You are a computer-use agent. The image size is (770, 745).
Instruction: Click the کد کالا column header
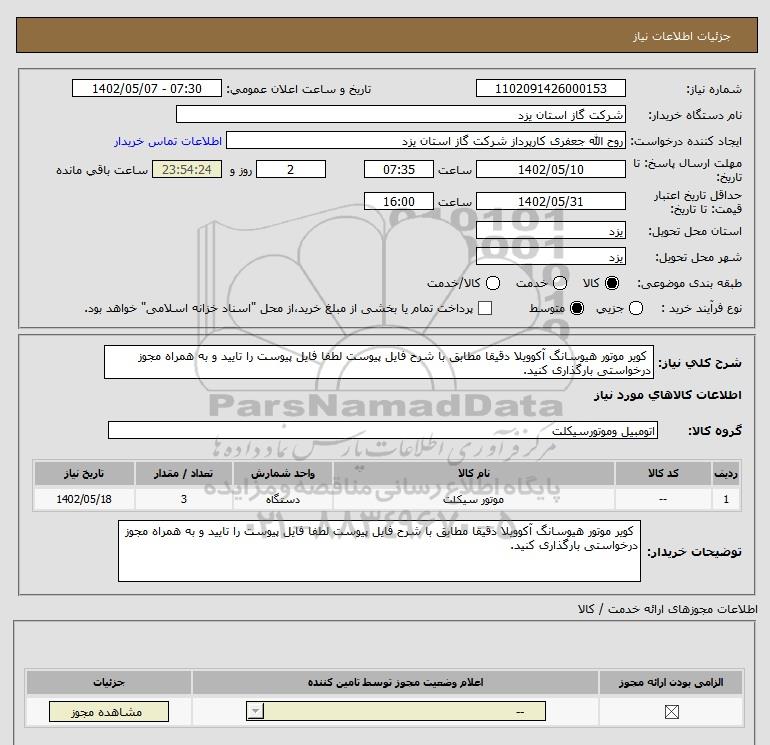pyautogui.click(x=663, y=473)
